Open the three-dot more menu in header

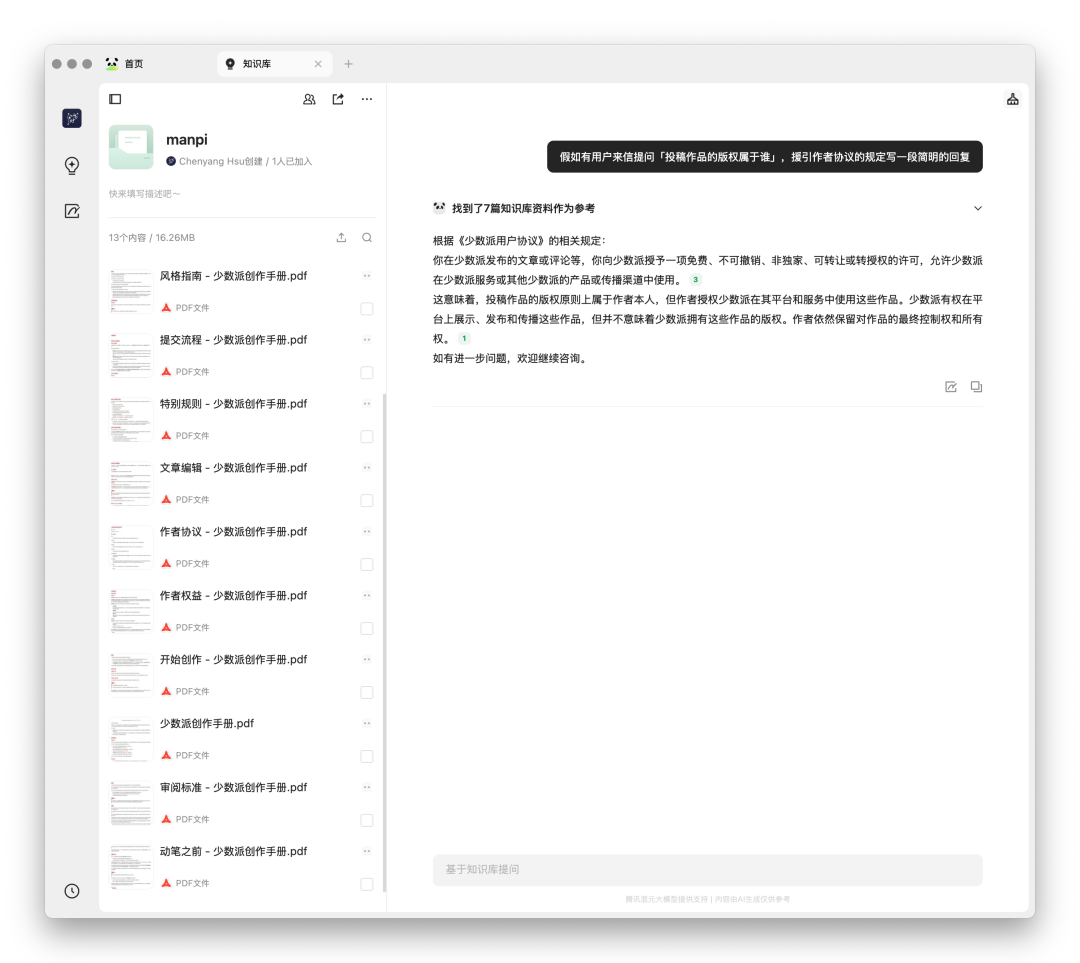coord(367,99)
